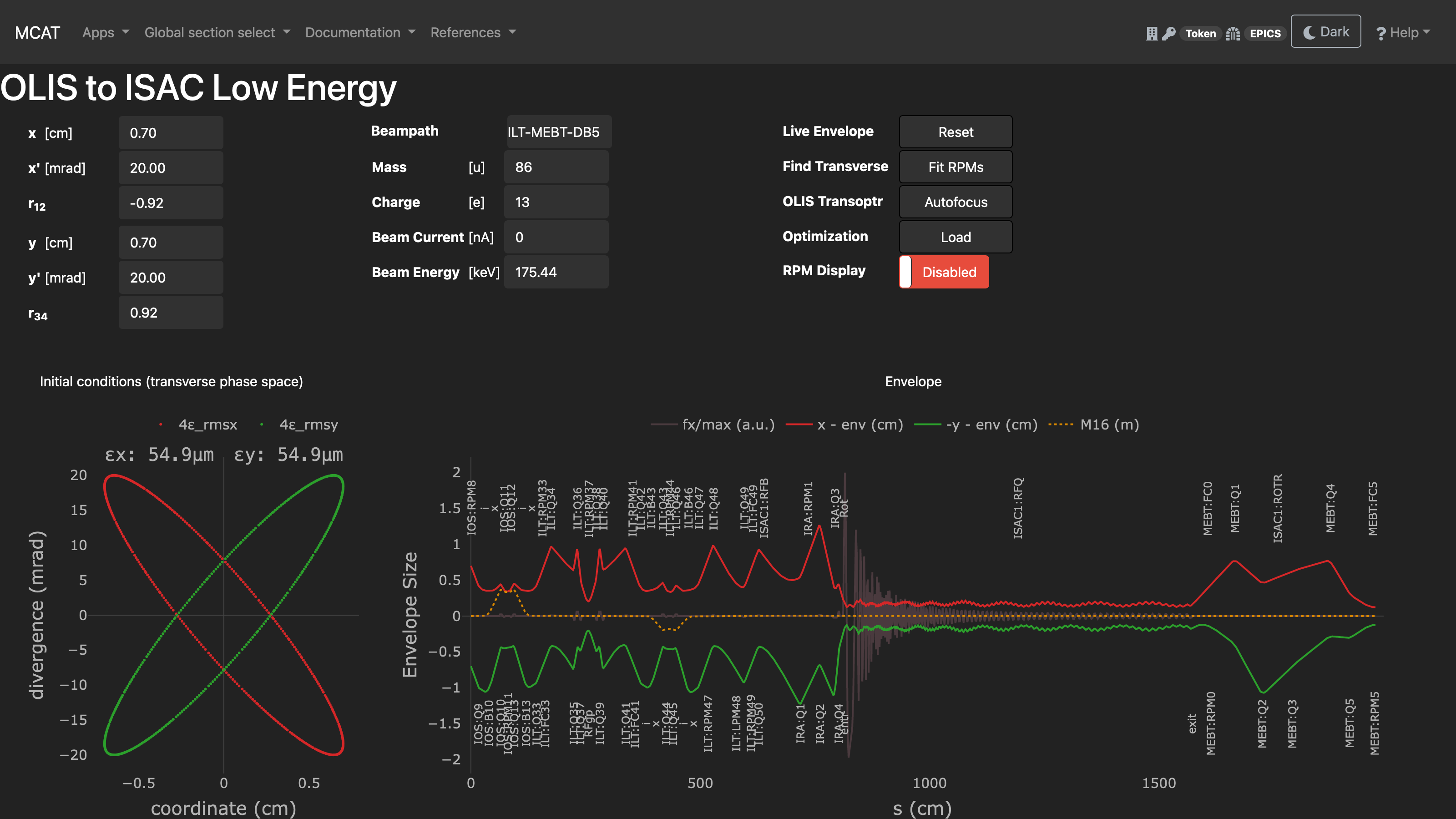Screen dimensions: 1456x819
Task: Click the Charge [e] input field
Action: point(556,202)
